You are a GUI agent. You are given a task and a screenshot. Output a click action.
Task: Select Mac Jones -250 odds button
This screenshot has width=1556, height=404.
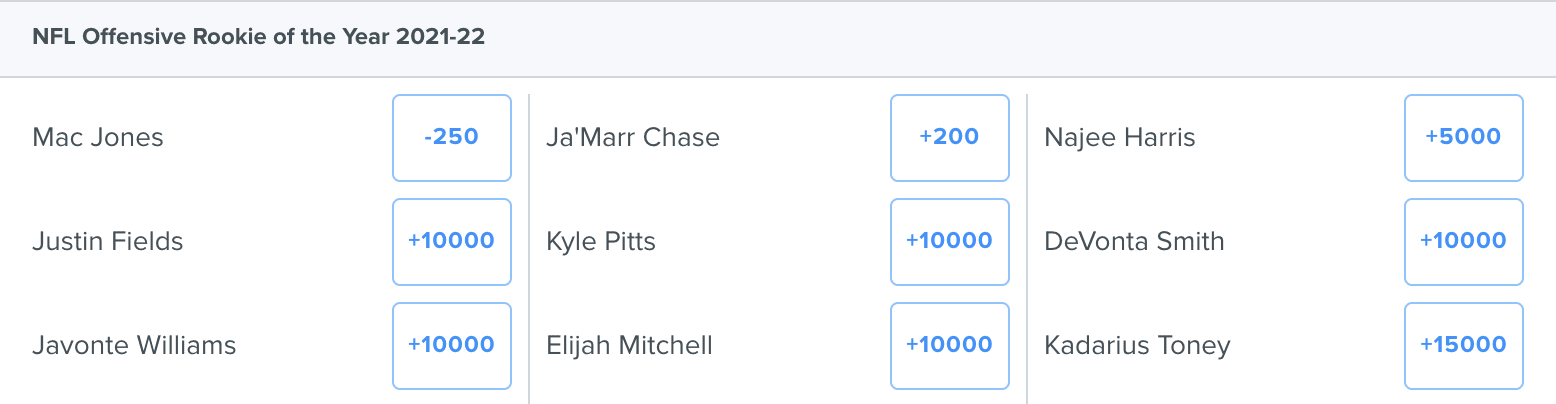click(452, 138)
